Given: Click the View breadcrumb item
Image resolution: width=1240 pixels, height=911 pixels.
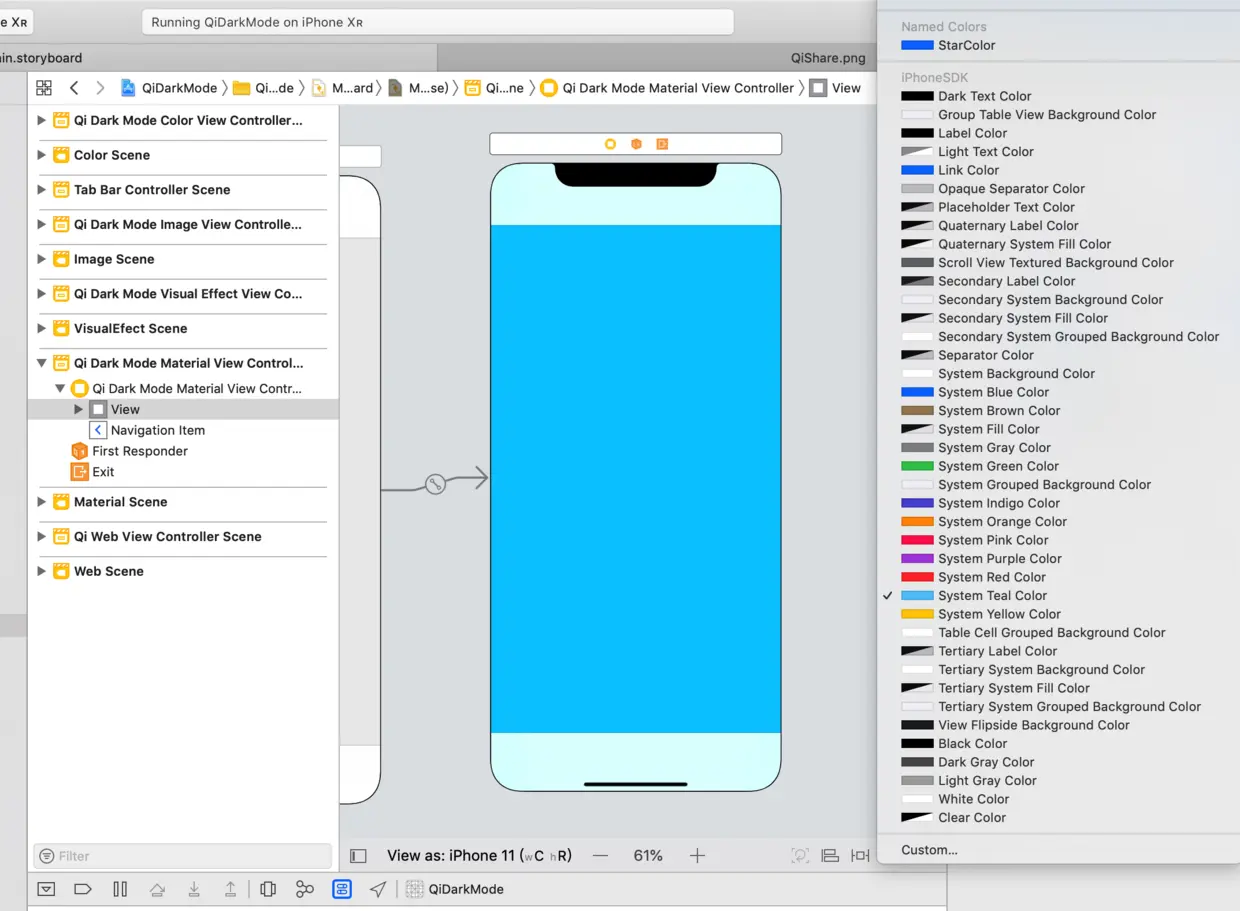Looking at the screenshot, I should tap(835, 88).
